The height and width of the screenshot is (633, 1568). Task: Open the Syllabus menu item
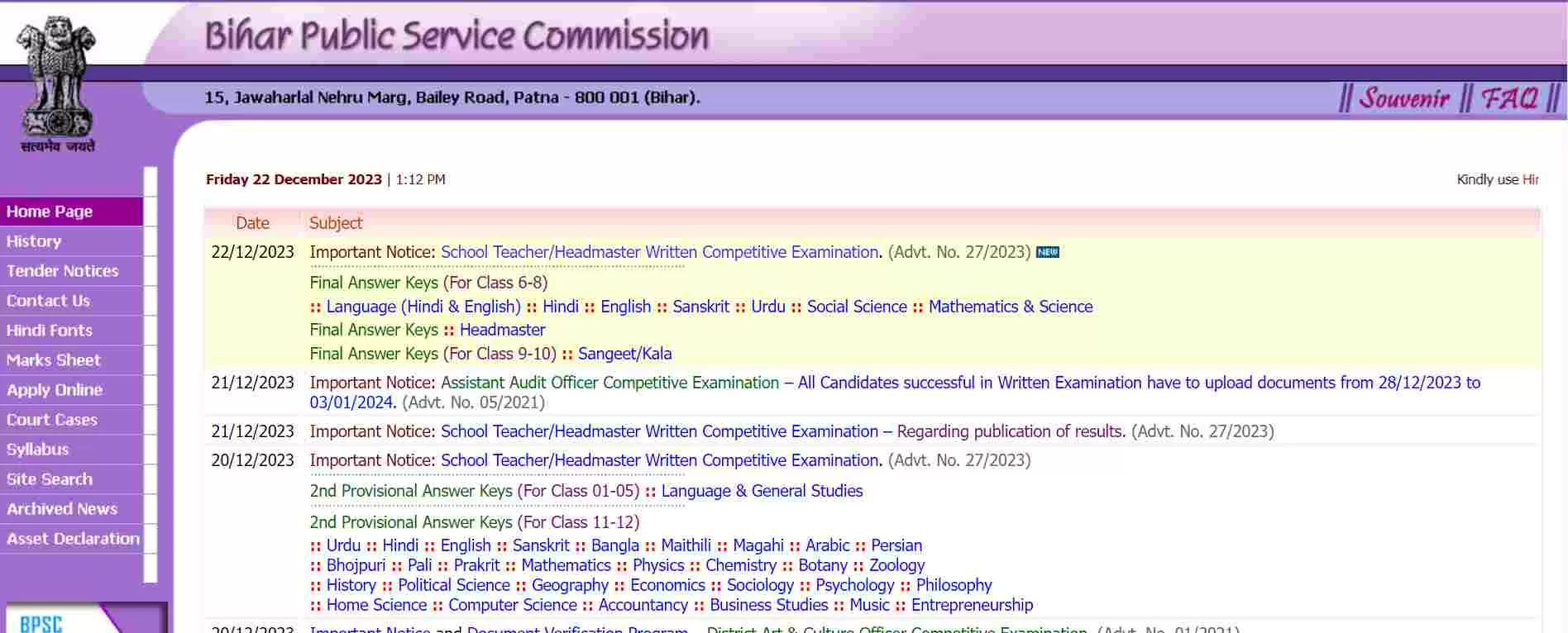71,450
